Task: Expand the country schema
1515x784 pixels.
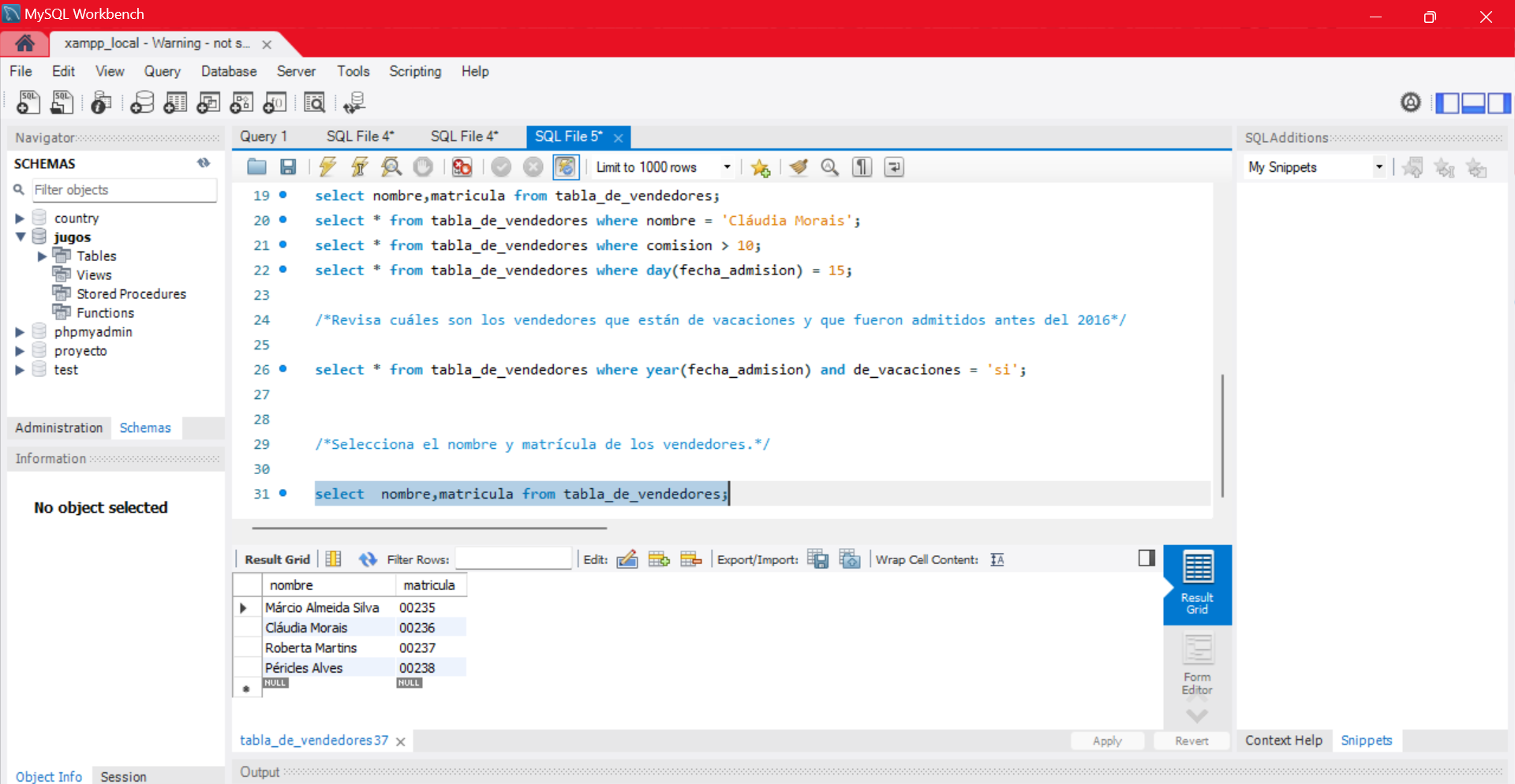Action: [20, 218]
